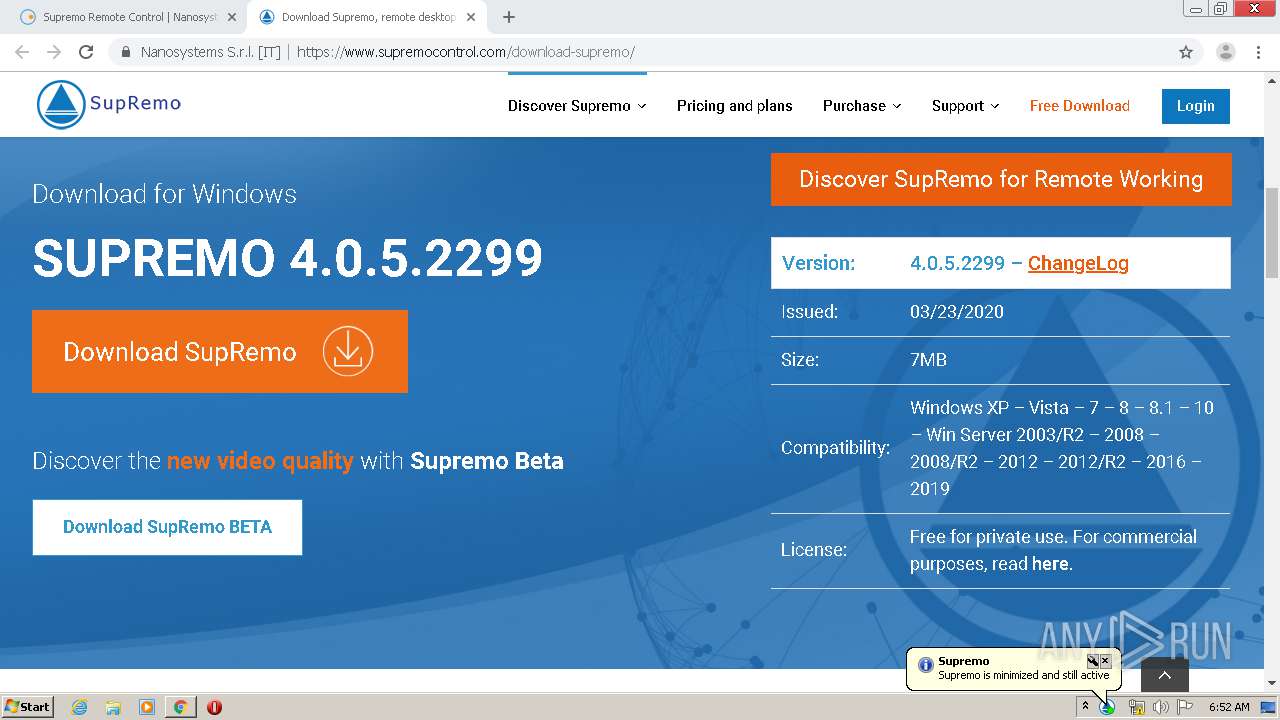
Task: Click the Login button
Action: (x=1196, y=106)
